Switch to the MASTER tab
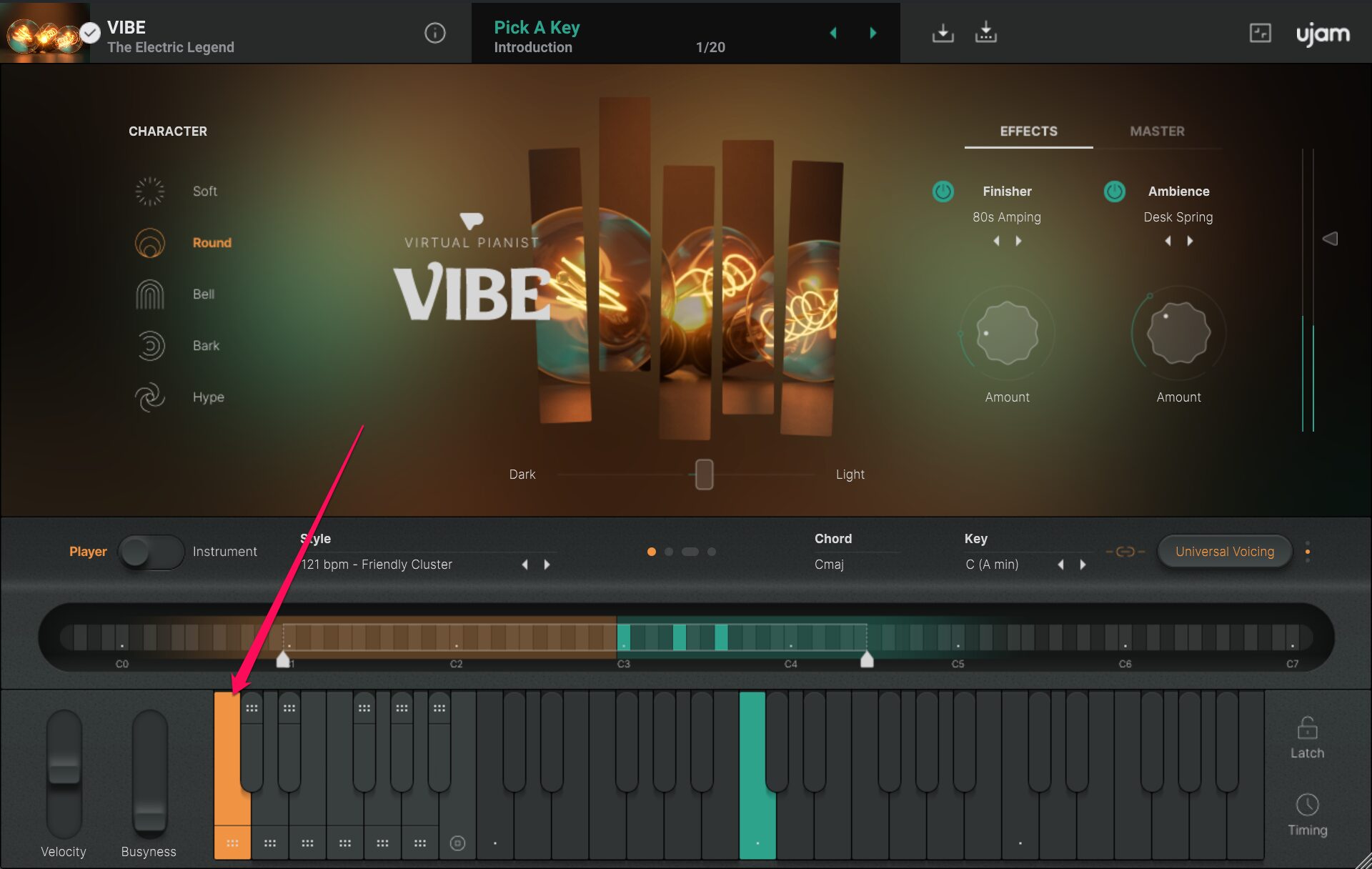This screenshot has height=869, width=1372. coord(1157,131)
